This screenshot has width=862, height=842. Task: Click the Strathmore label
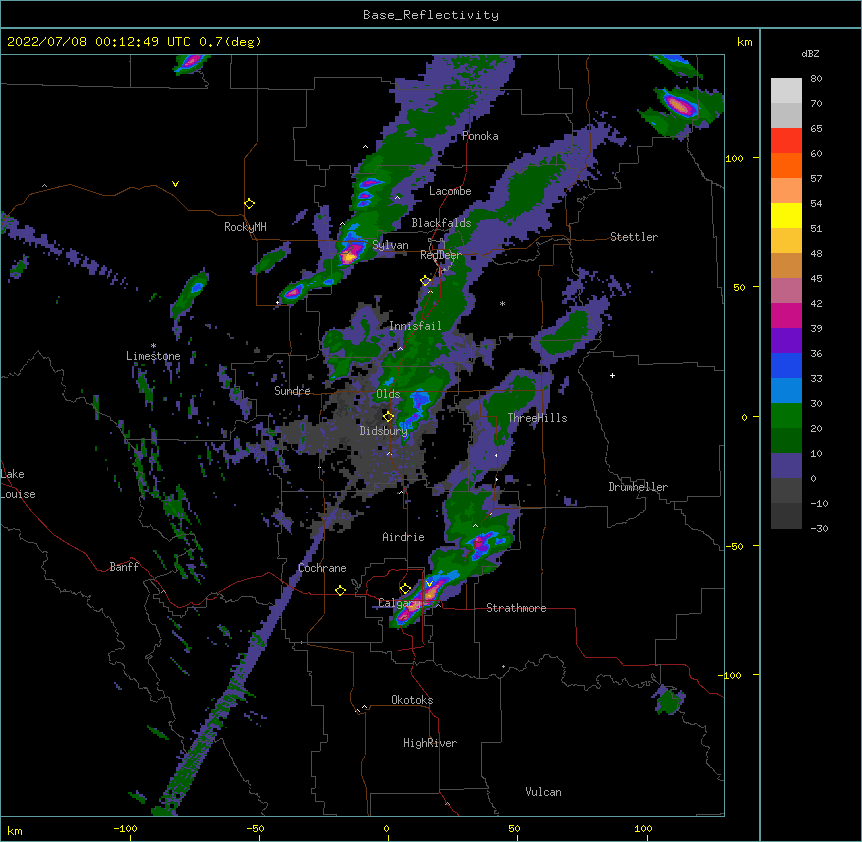(516, 608)
